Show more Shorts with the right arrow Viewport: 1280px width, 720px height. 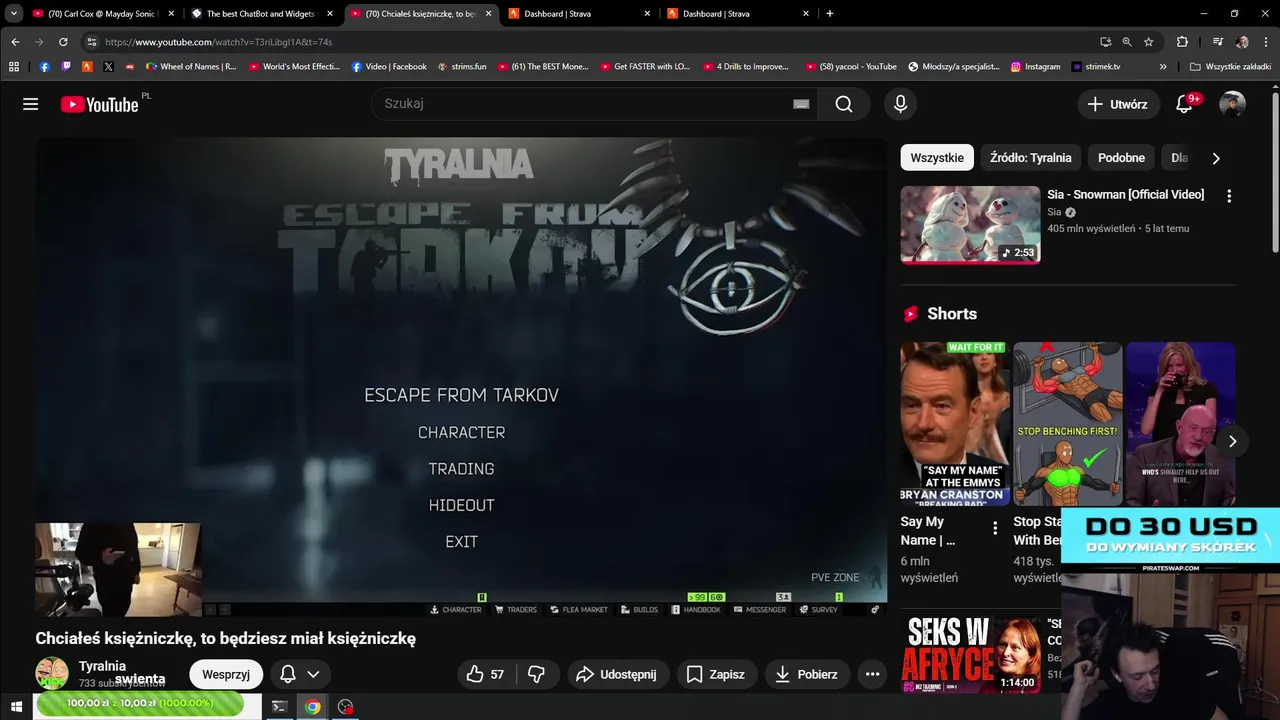pos(1232,441)
